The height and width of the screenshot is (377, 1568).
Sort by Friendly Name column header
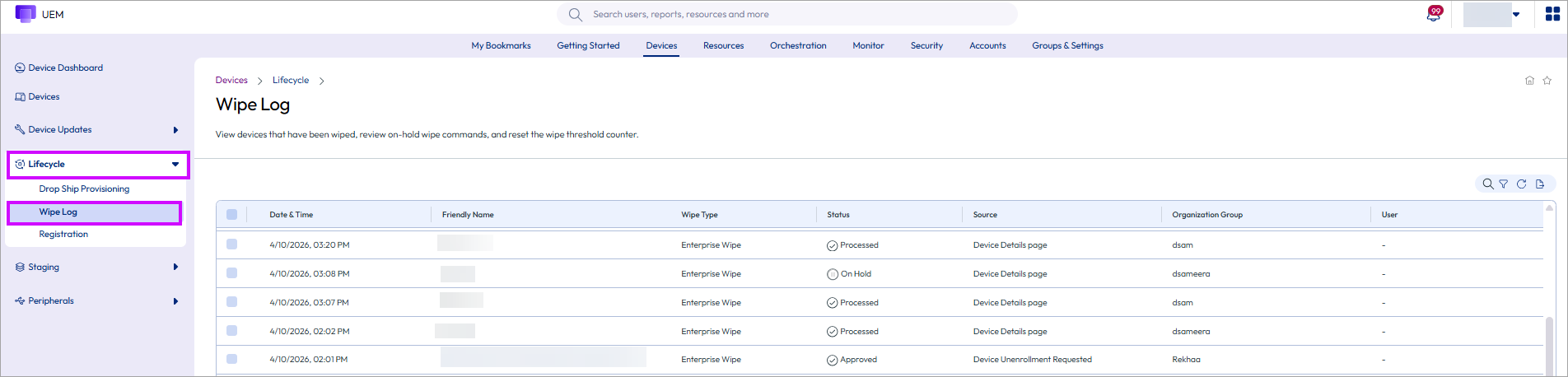468,215
